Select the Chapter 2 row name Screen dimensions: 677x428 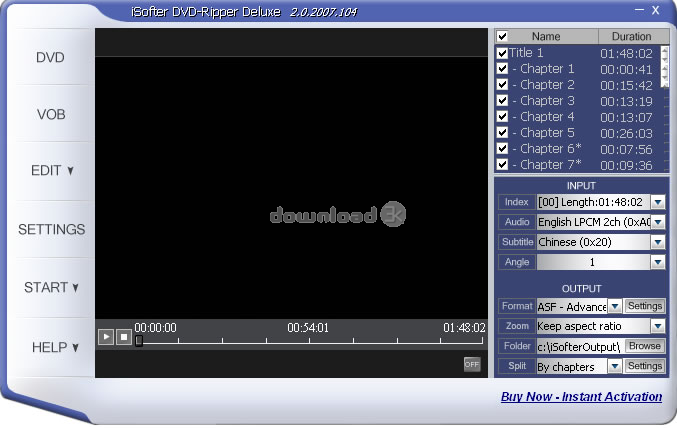(543, 85)
